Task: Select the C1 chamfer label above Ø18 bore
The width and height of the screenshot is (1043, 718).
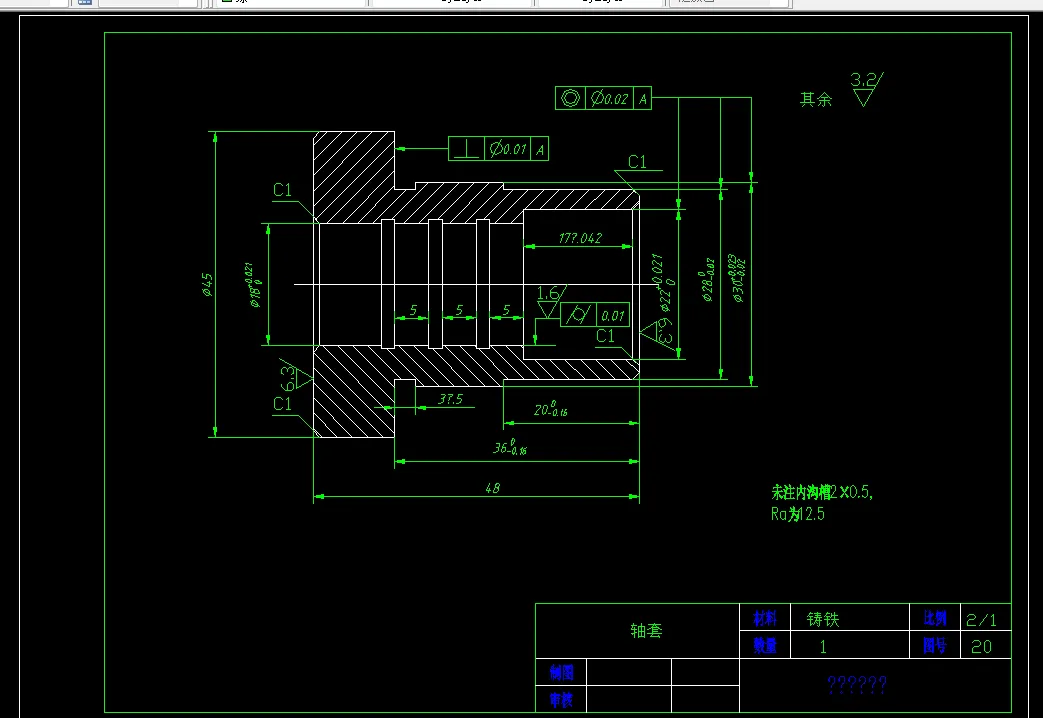Action: [283, 190]
